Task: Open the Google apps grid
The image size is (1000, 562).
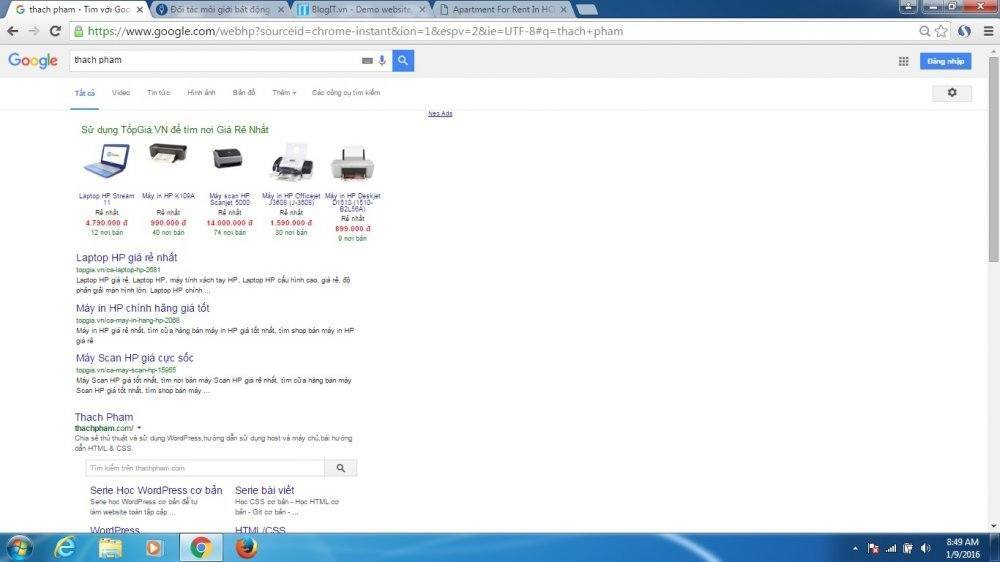Action: click(903, 61)
